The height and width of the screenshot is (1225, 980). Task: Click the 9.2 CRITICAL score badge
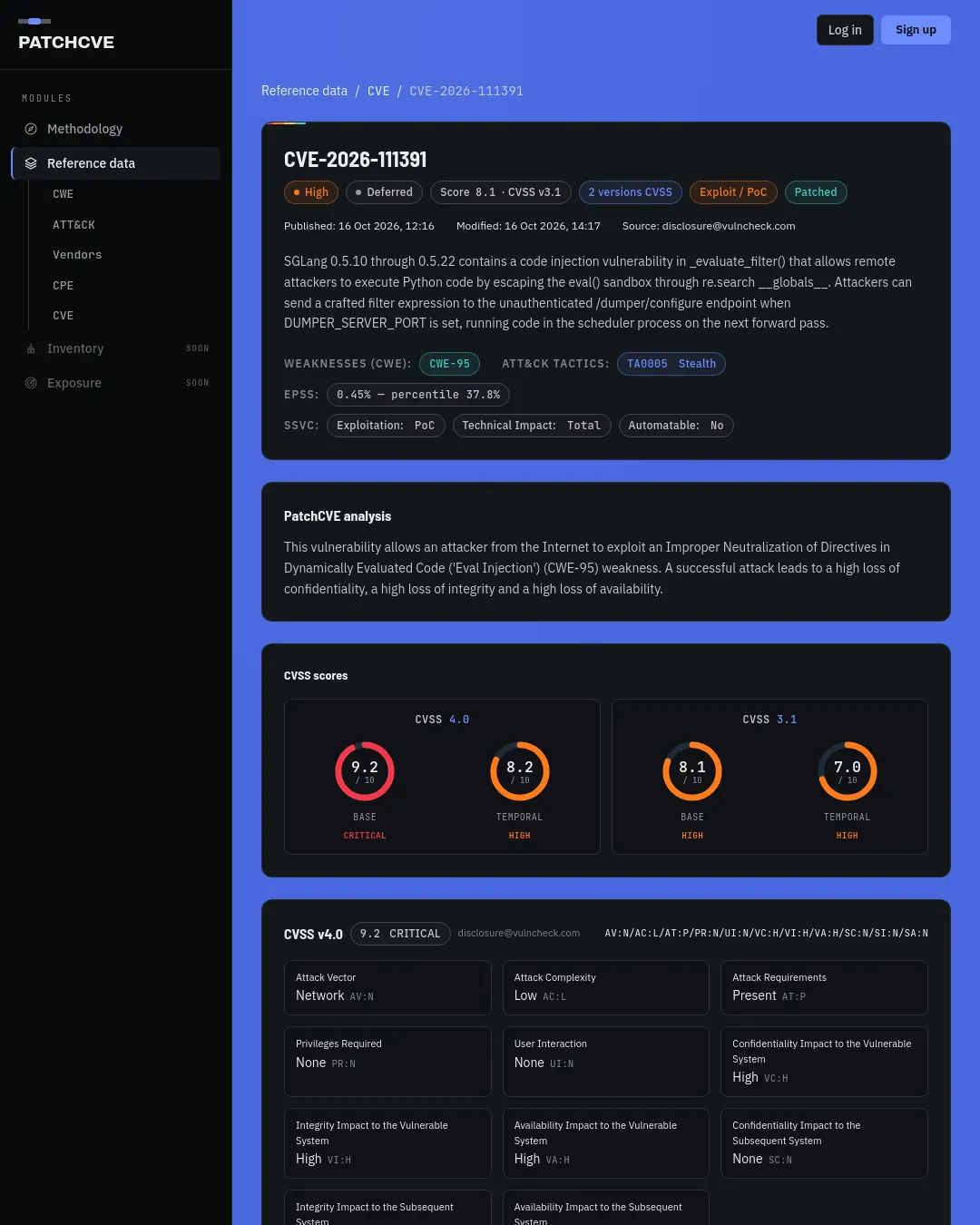point(400,934)
